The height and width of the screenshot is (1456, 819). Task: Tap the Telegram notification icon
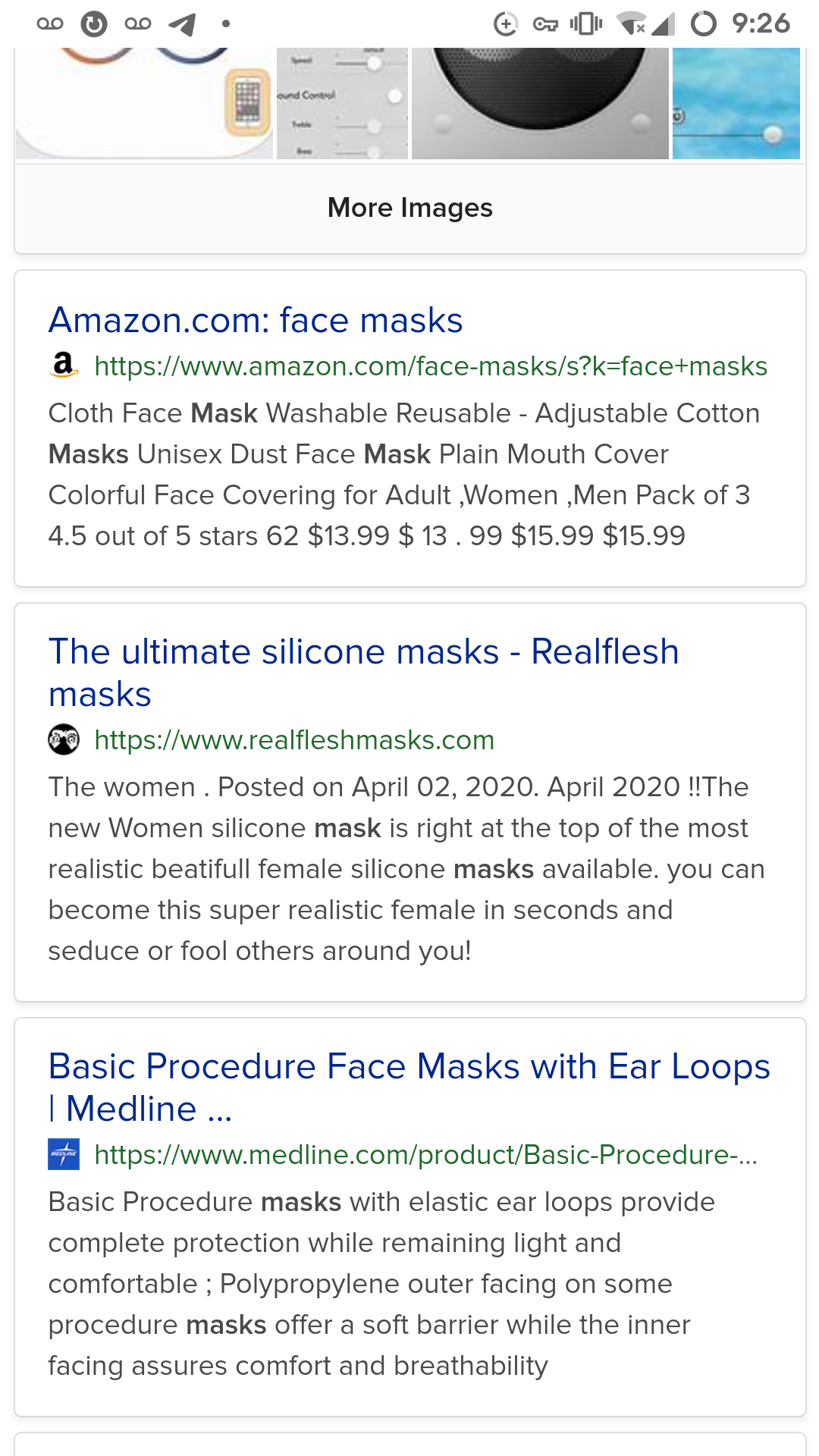182,24
